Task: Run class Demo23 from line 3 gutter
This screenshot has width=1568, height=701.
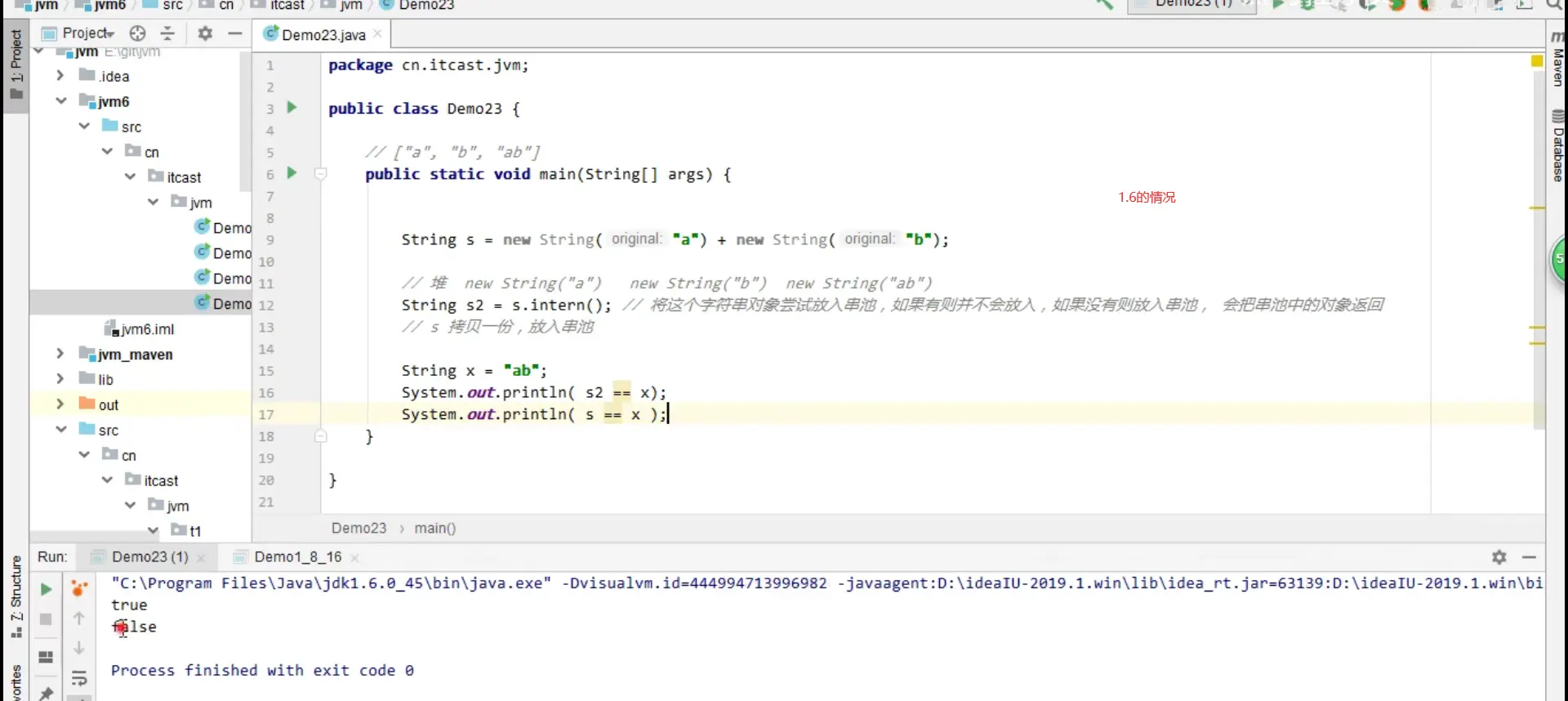Action: pos(292,107)
